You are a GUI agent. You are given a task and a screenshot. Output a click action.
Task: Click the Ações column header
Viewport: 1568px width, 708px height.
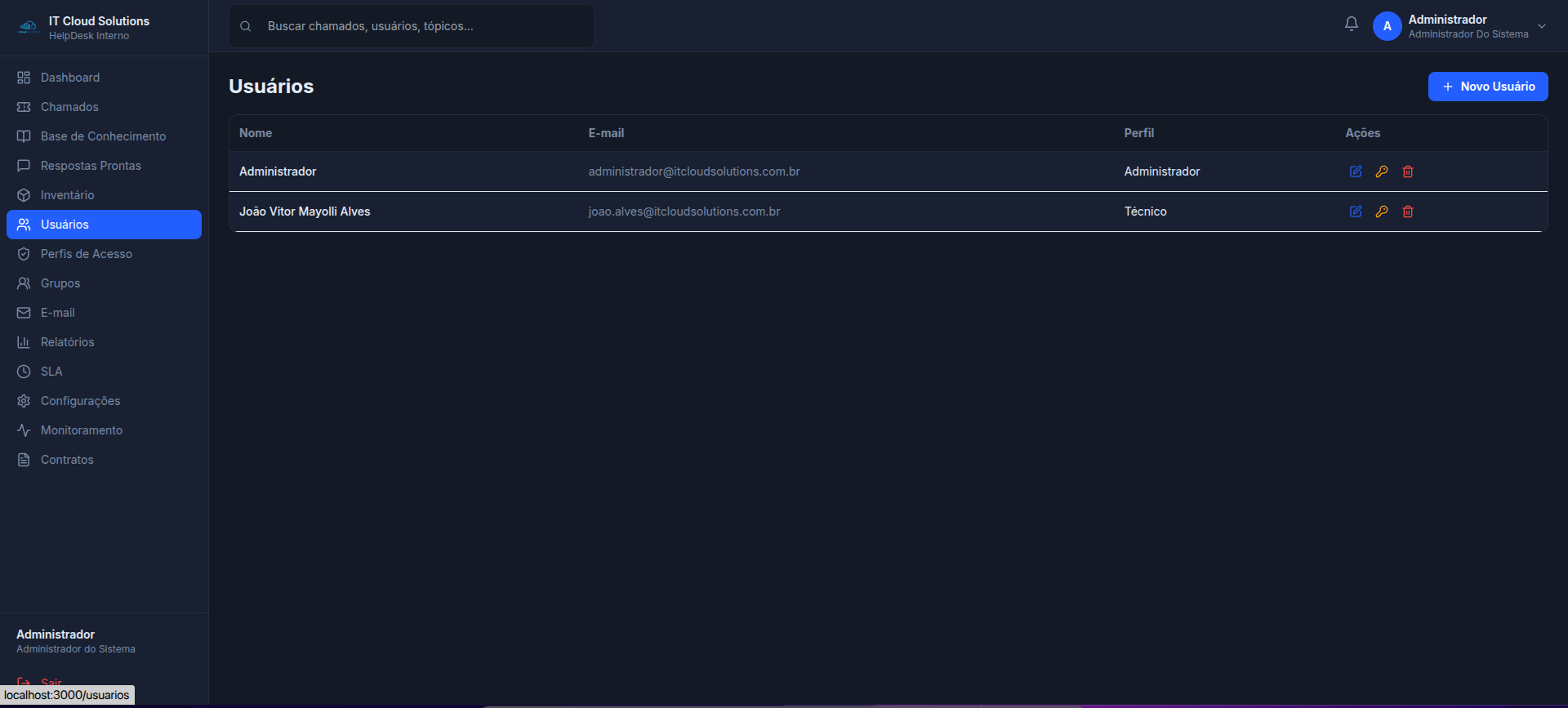coord(1363,133)
